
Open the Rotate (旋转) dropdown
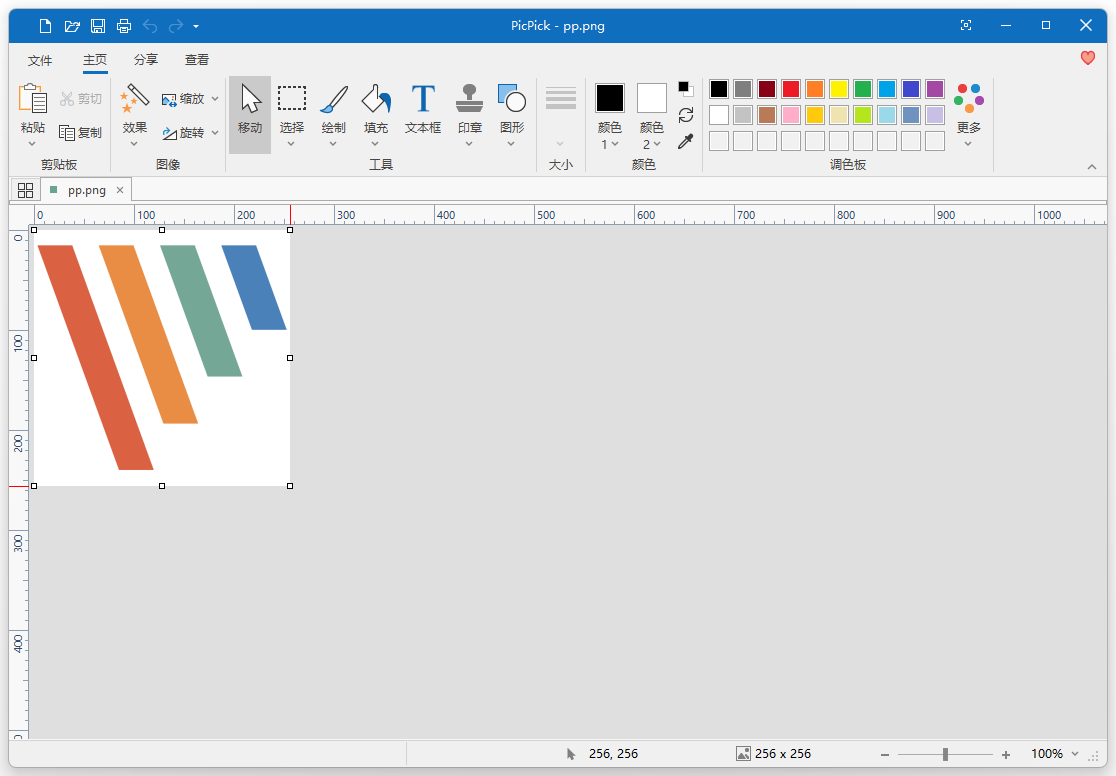coord(190,133)
